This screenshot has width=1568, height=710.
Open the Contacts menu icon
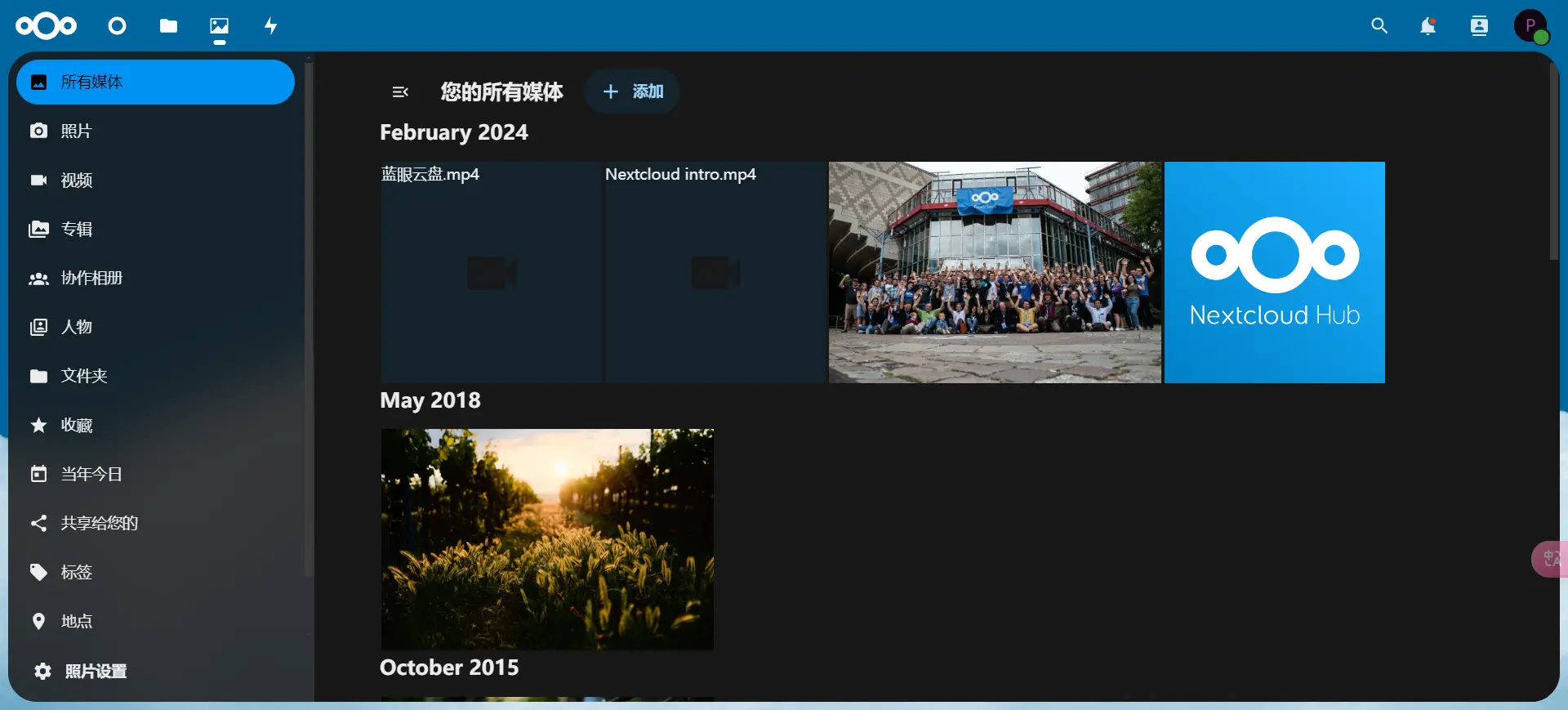pos(1479,26)
